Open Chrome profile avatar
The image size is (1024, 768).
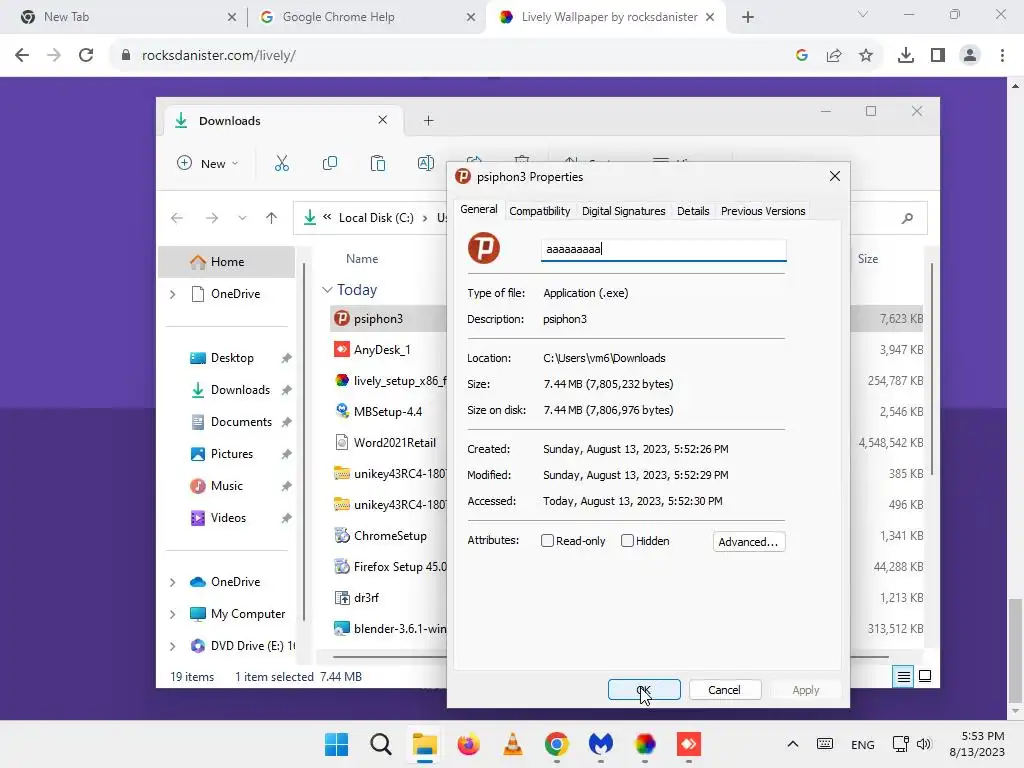pyautogui.click(x=970, y=55)
